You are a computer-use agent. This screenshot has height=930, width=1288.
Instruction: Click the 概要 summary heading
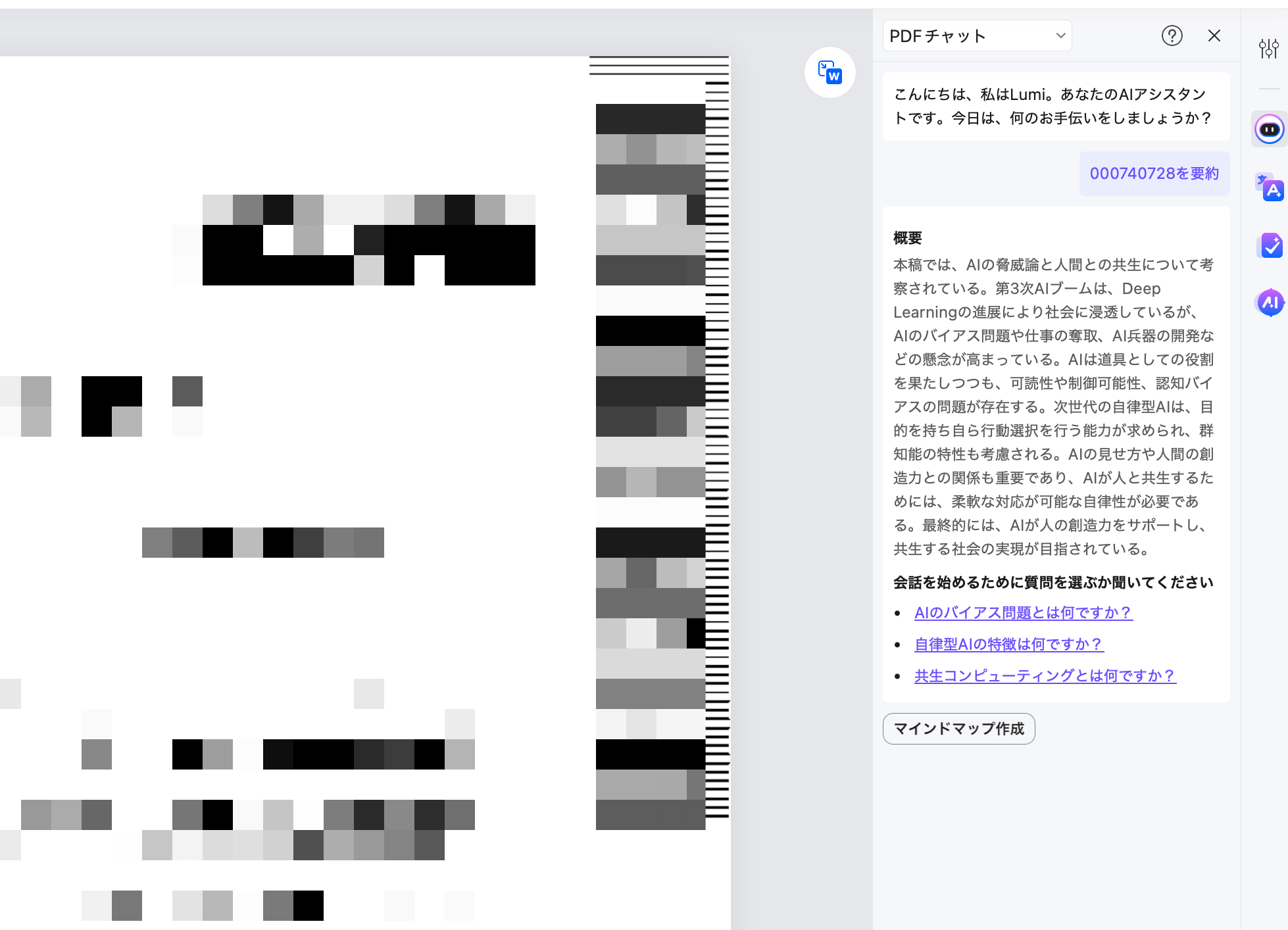(907, 238)
